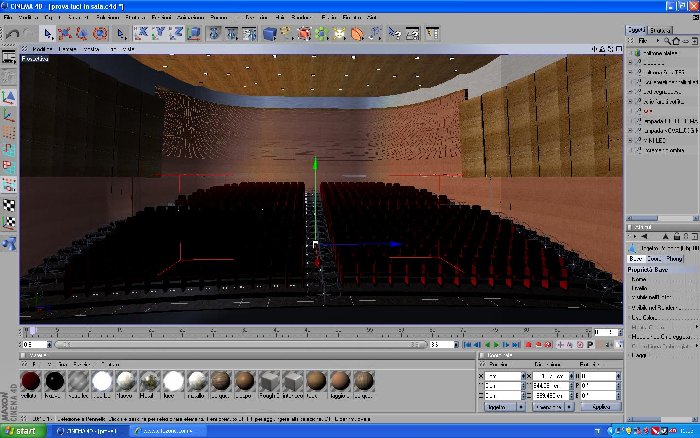Click the search magnifier in Objects panel
This screenshot has height=438, width=700.
click(667, 41)
